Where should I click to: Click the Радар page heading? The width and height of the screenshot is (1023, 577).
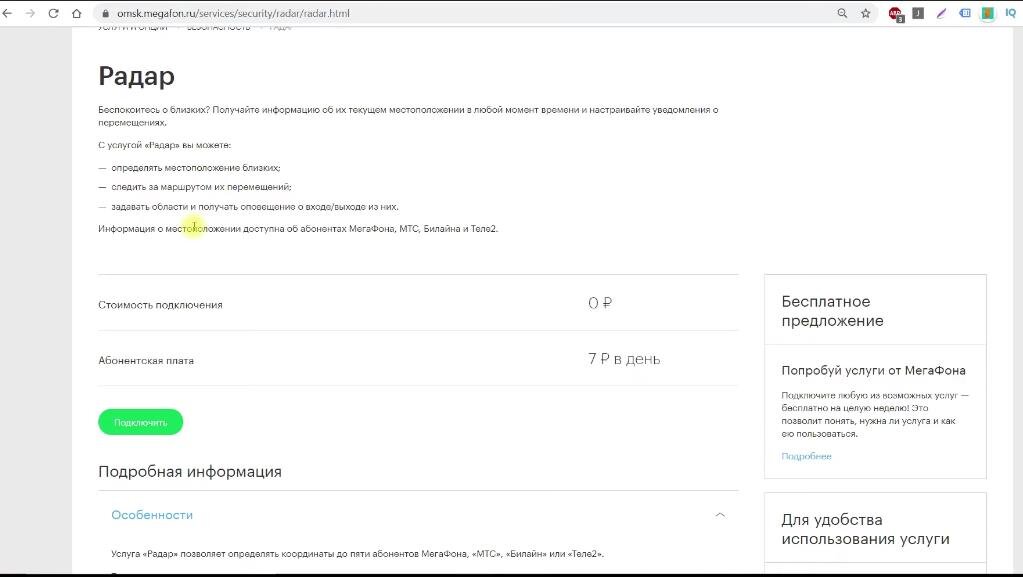[136, 76]
